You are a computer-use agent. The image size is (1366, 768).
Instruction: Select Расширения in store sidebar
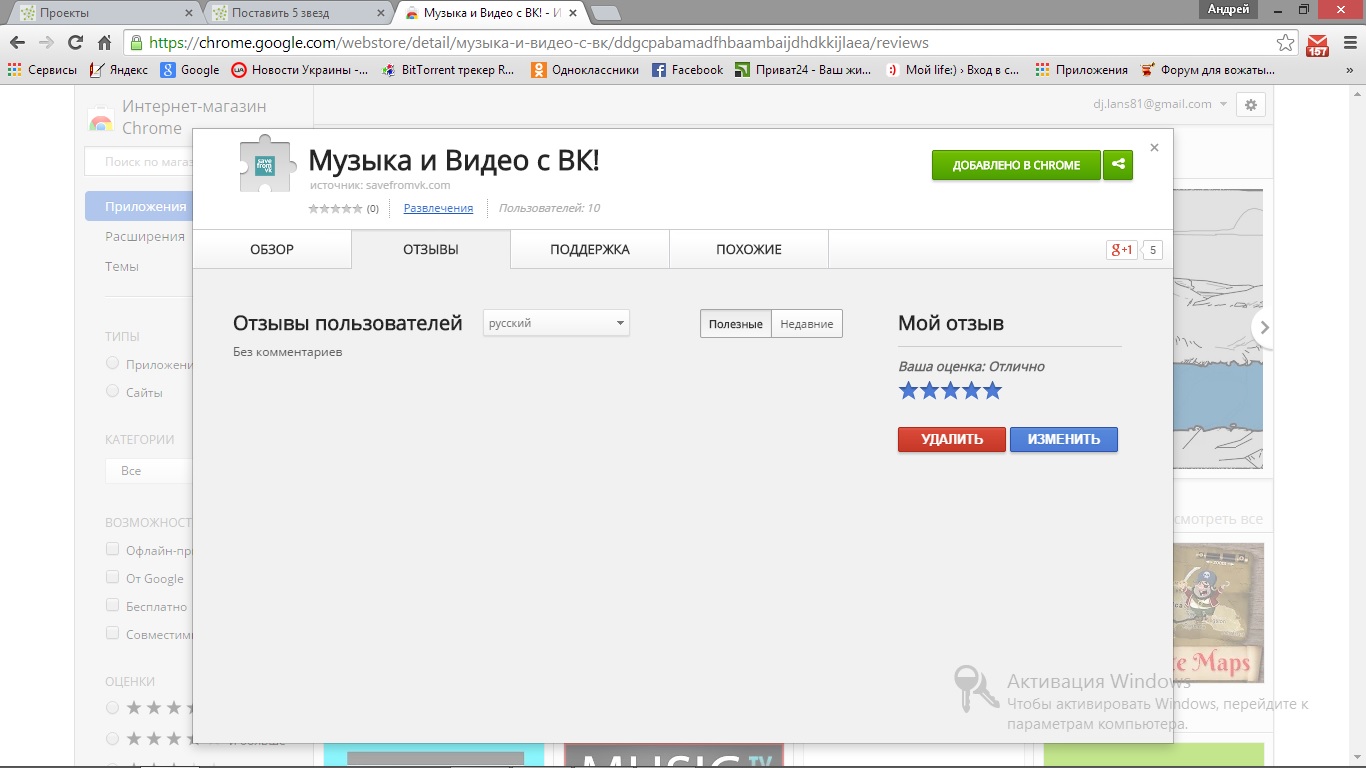pyautogui.click(x=145, y=236)
